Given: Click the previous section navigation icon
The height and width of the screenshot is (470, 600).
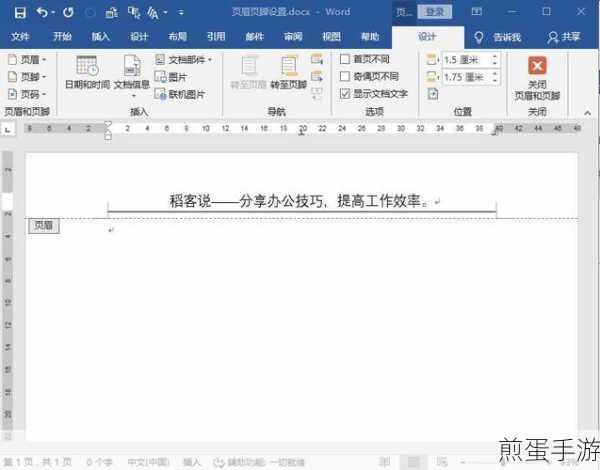Looking at the screenshot, I should click(x=317, y=59).
